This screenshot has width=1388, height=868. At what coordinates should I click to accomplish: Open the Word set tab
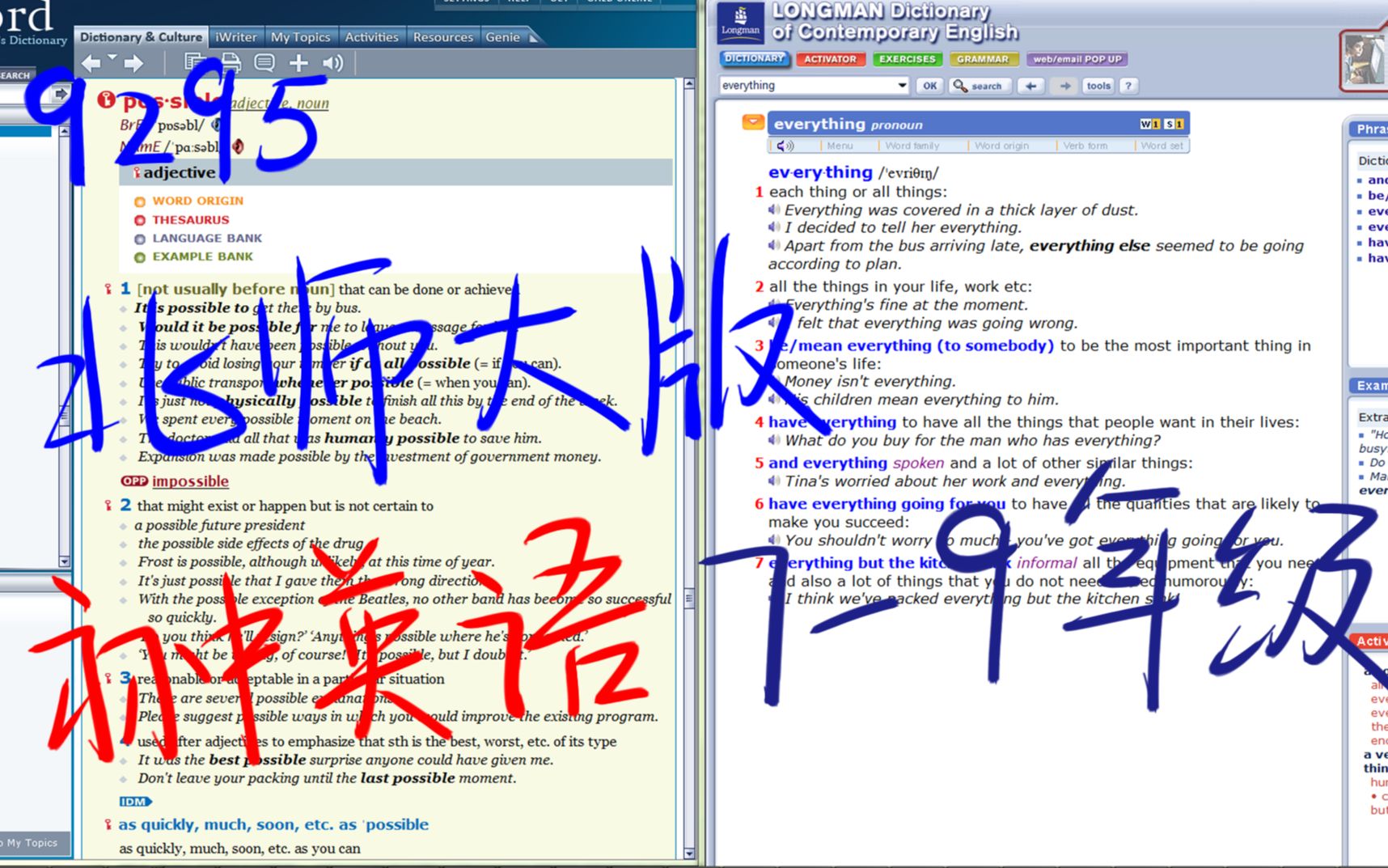1162,146
